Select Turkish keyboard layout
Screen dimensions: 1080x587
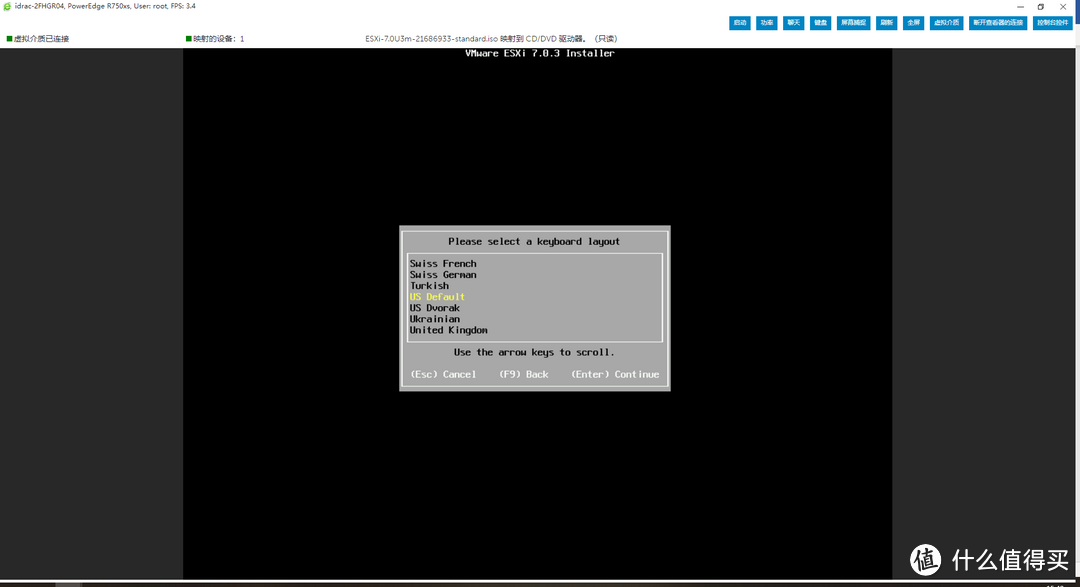click(429, 285)
